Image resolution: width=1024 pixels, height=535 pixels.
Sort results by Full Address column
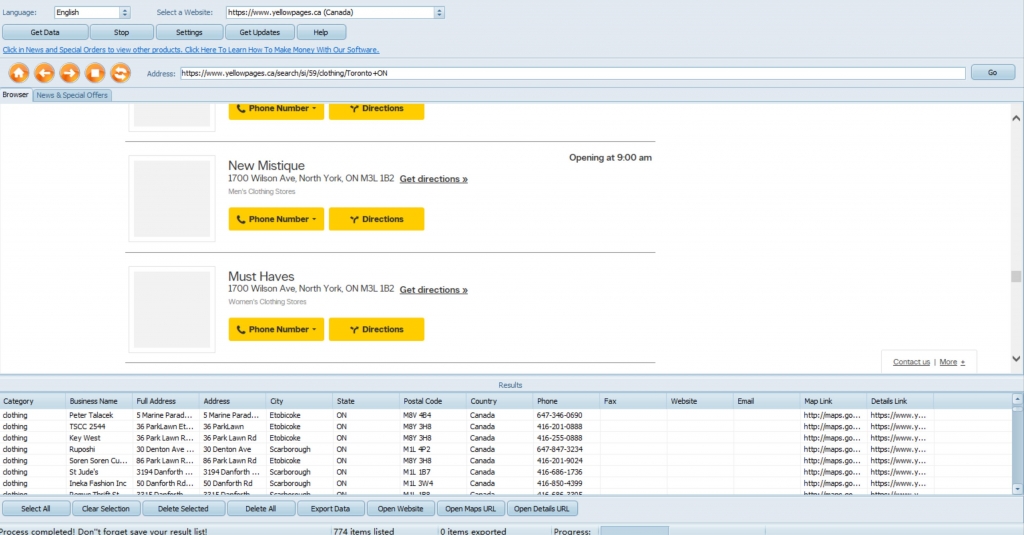167,401
